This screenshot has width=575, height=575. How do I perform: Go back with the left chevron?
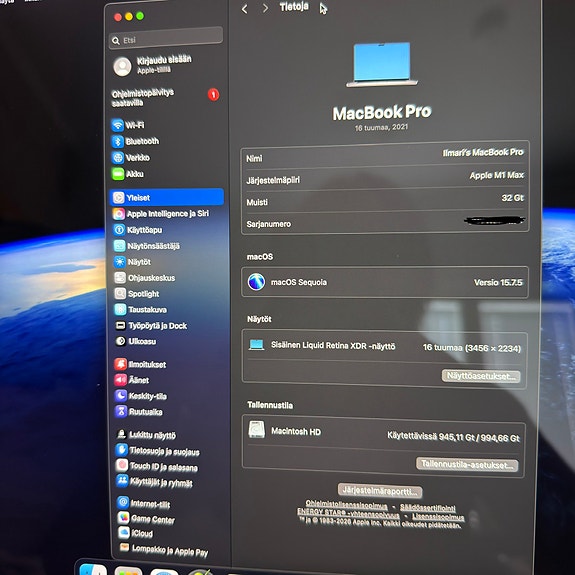(x=245, y=9)
